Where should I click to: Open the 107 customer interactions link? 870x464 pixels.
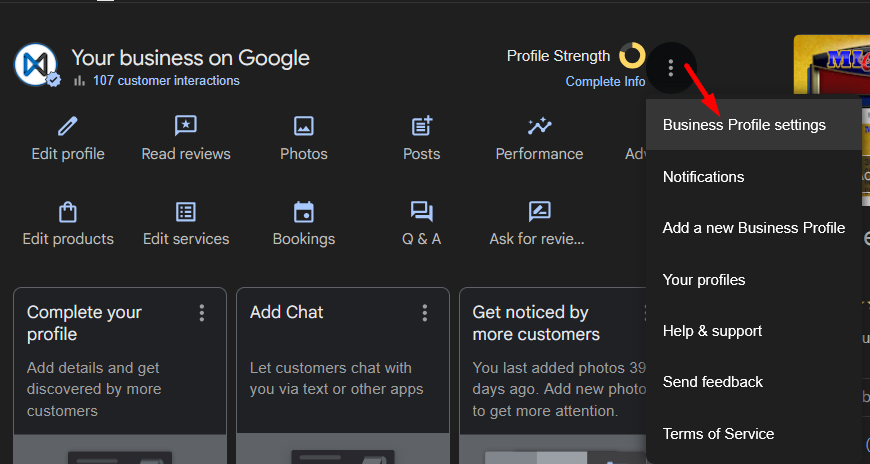166,81
